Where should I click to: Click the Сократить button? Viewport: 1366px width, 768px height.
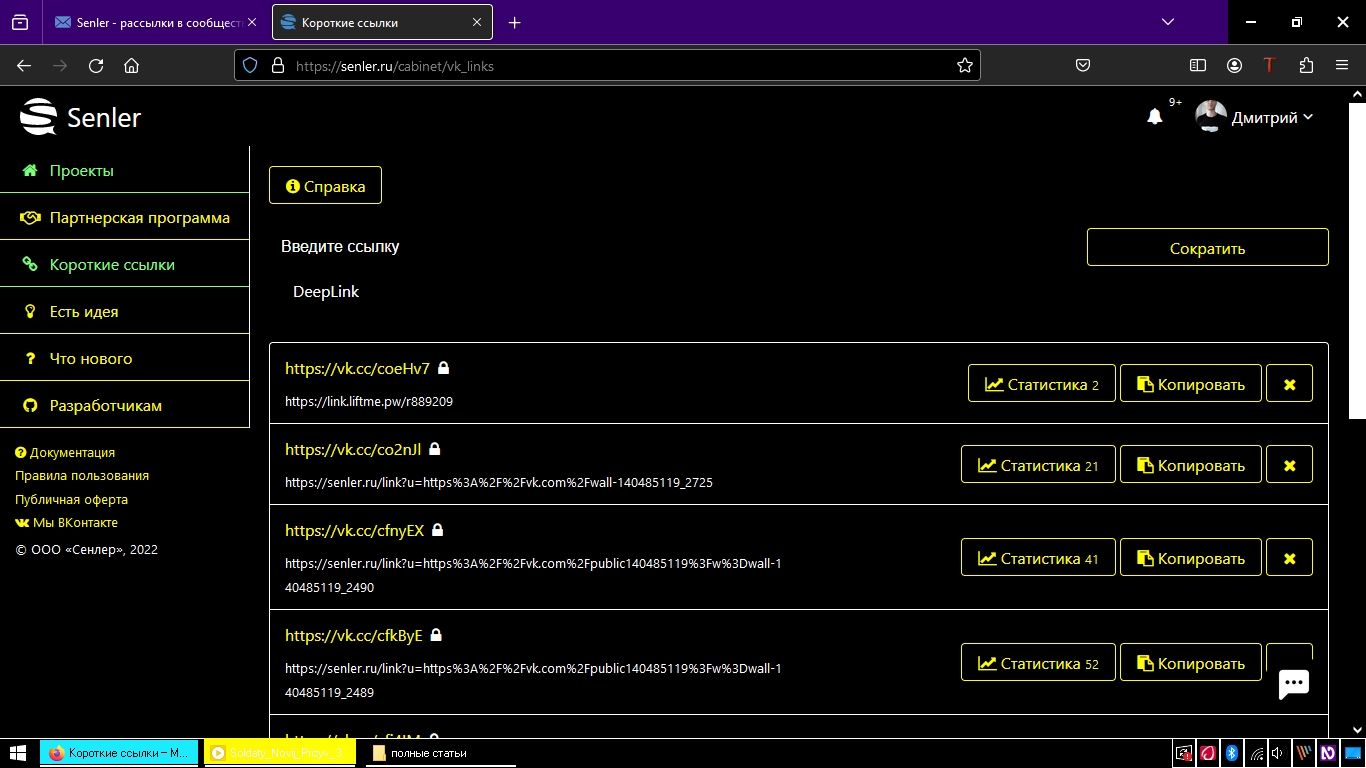tap(1207, 247)
